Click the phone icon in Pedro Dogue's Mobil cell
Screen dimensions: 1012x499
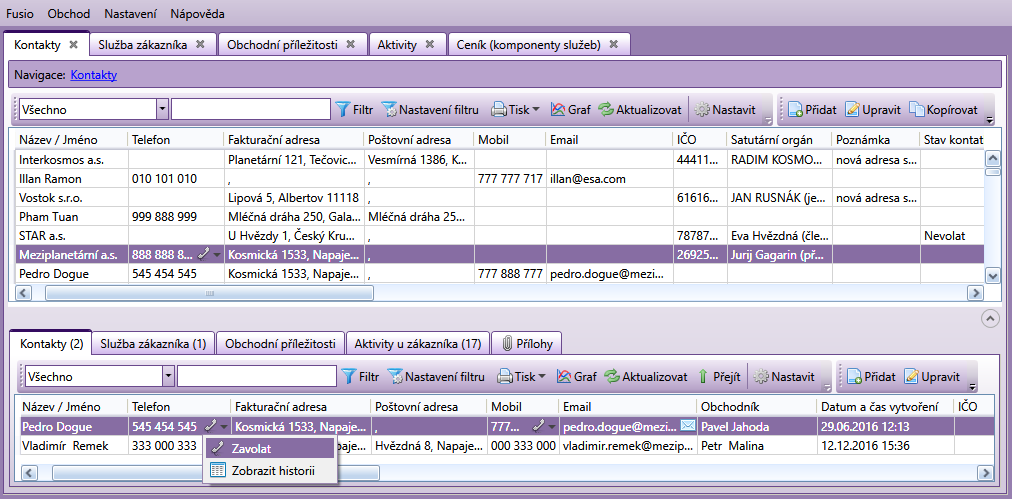click(x=537, y=426)
